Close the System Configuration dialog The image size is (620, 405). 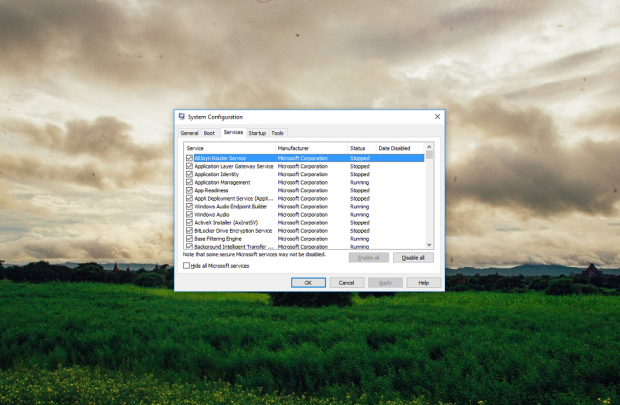[x=437, y=117]
